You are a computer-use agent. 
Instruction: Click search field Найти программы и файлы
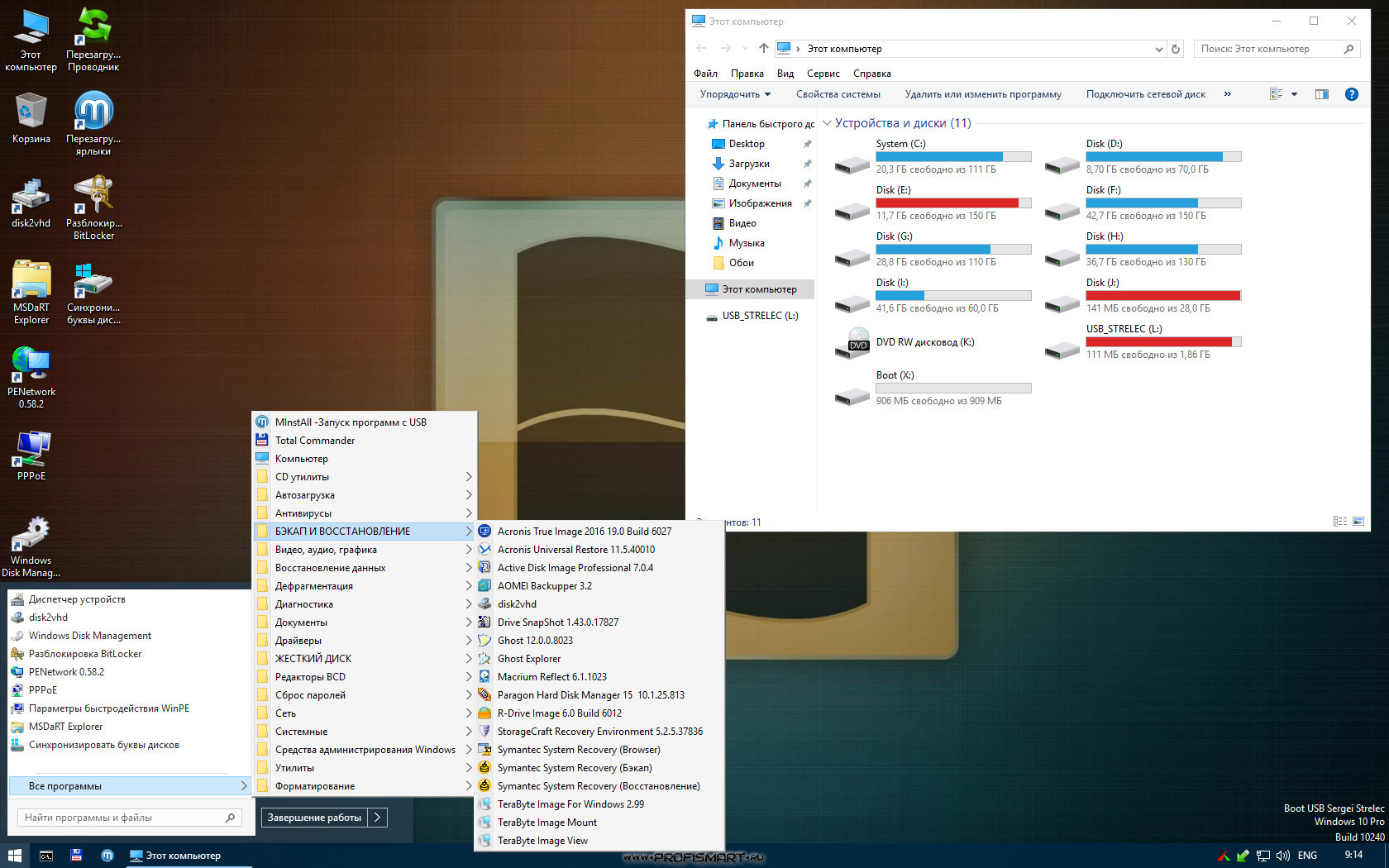(130, 818)
